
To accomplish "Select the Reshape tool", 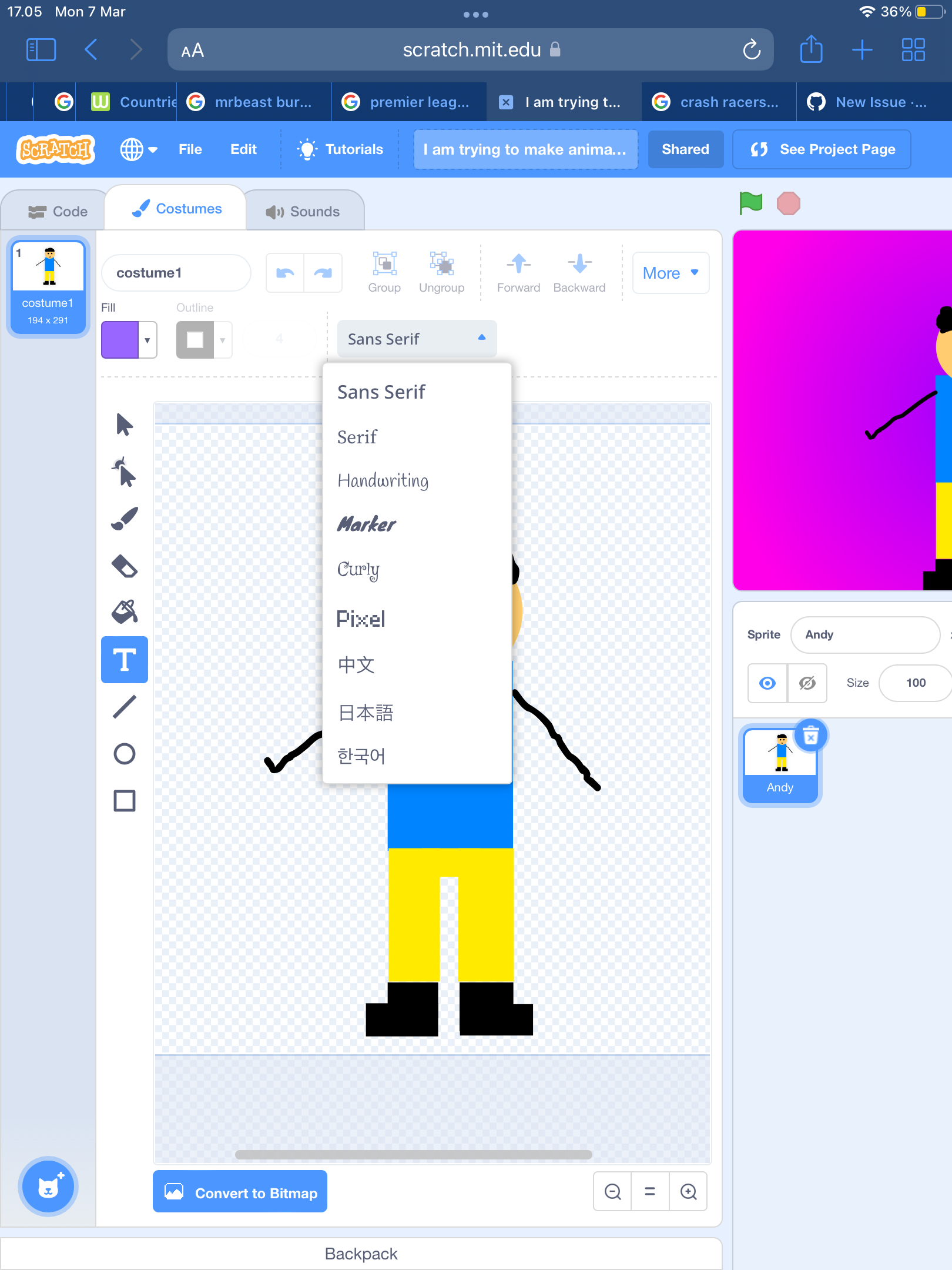I will 125,472.
